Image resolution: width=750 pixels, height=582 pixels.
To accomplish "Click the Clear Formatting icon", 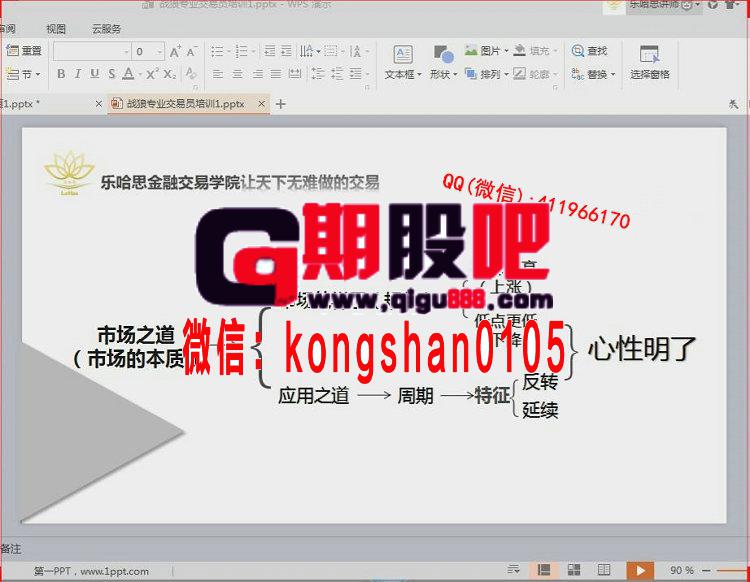I will pos(191,74).
